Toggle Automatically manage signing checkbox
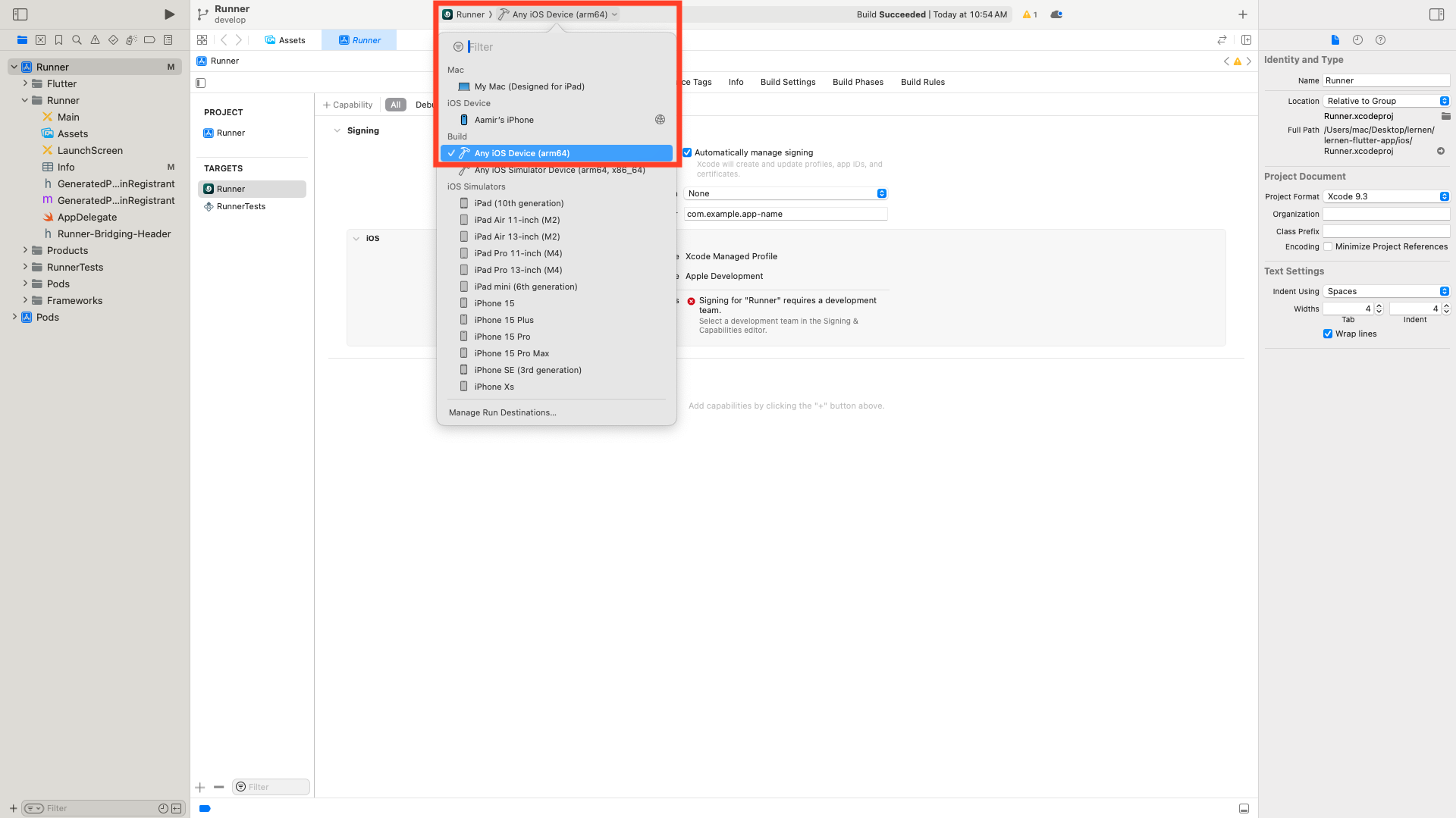1456x818 pixels. 687,152
